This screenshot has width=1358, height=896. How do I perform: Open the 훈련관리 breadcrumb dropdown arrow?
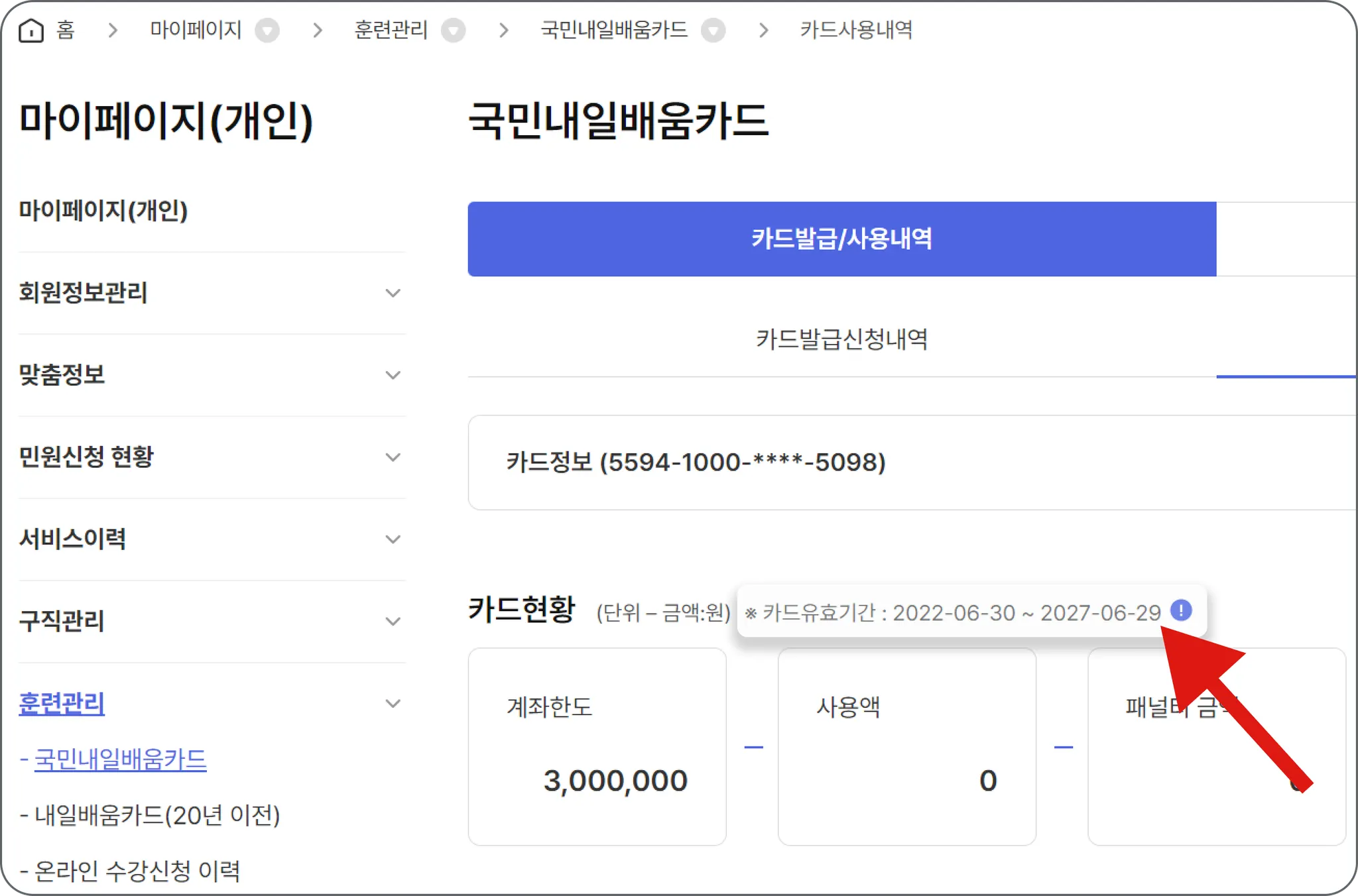(x=454, y=30)
